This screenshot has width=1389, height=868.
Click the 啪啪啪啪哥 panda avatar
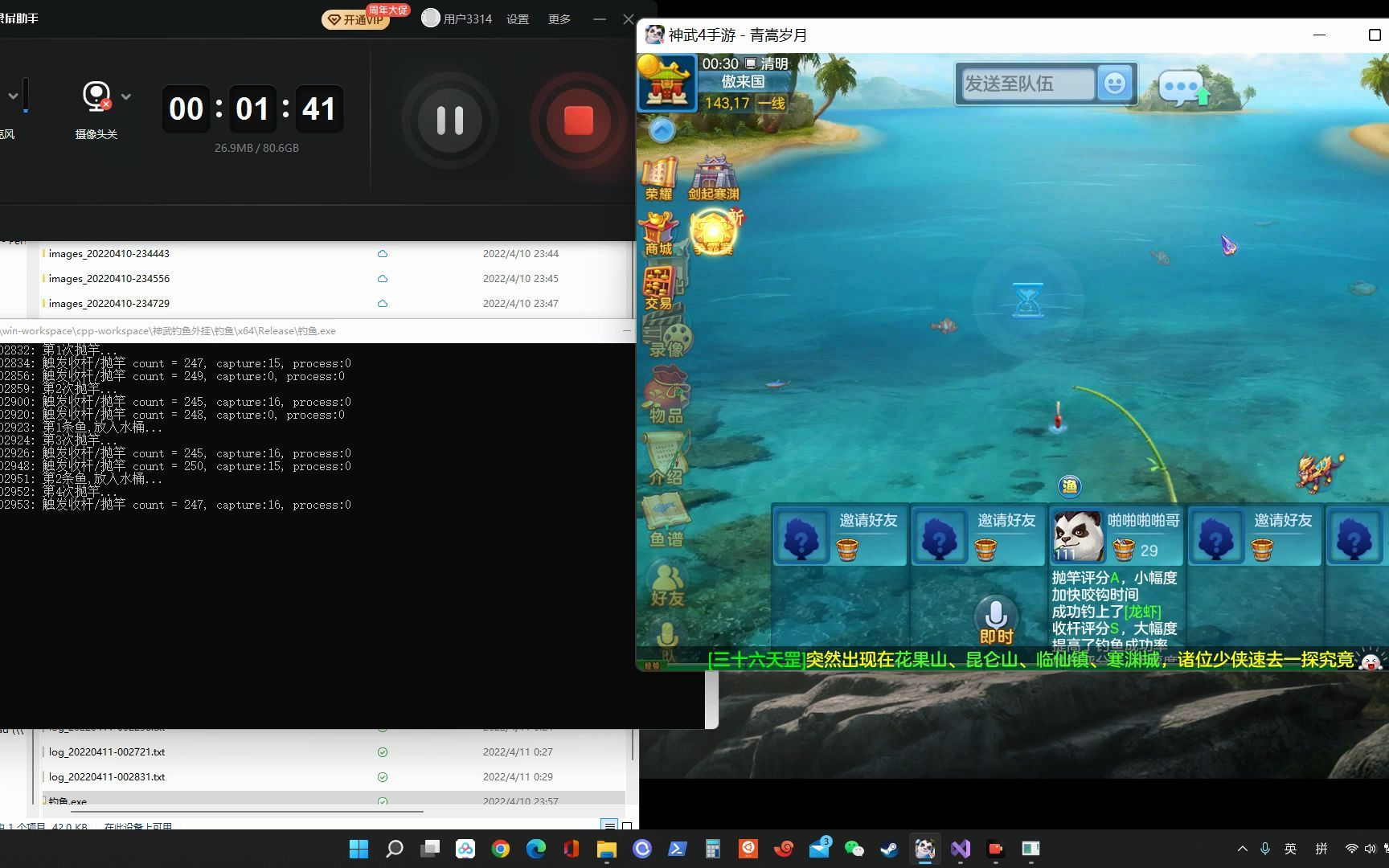(1078, 537)
